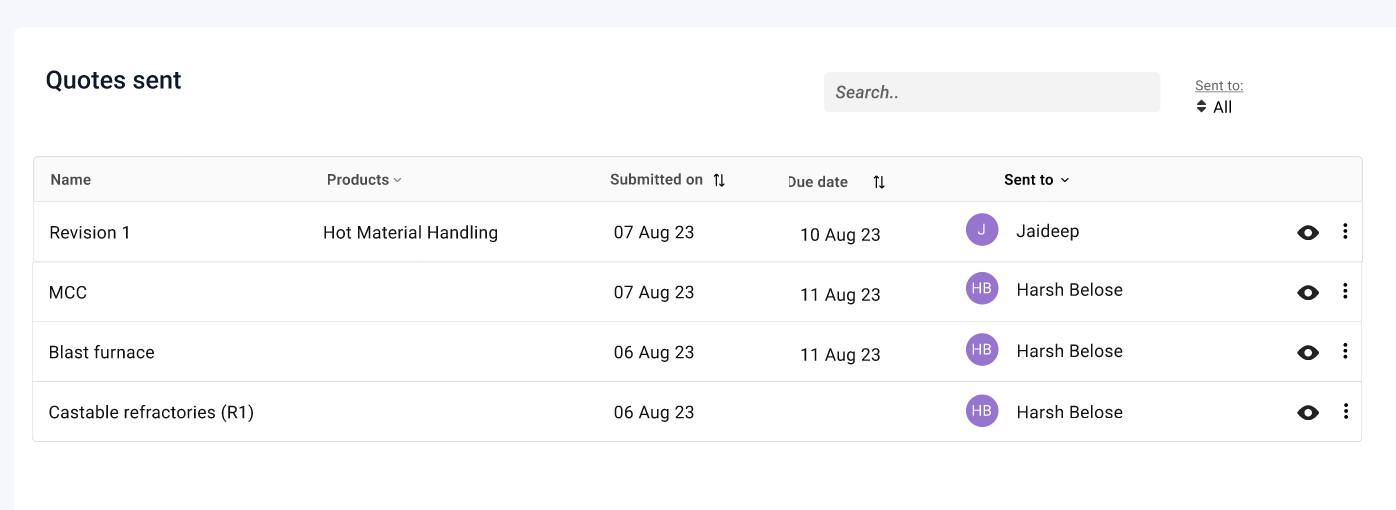Click the Name column header
This screenshot has width=1396, height=510.
(x=71, y=180)
